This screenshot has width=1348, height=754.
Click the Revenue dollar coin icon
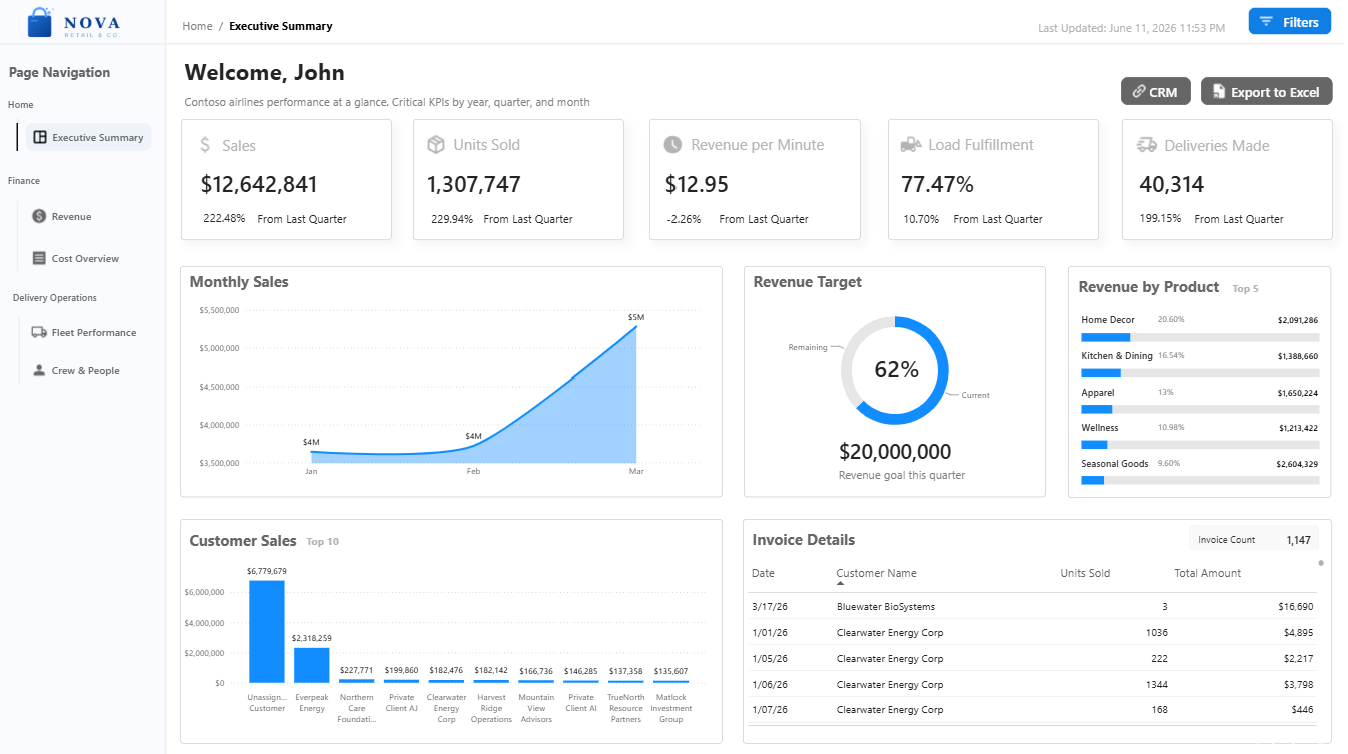[39, 216]
